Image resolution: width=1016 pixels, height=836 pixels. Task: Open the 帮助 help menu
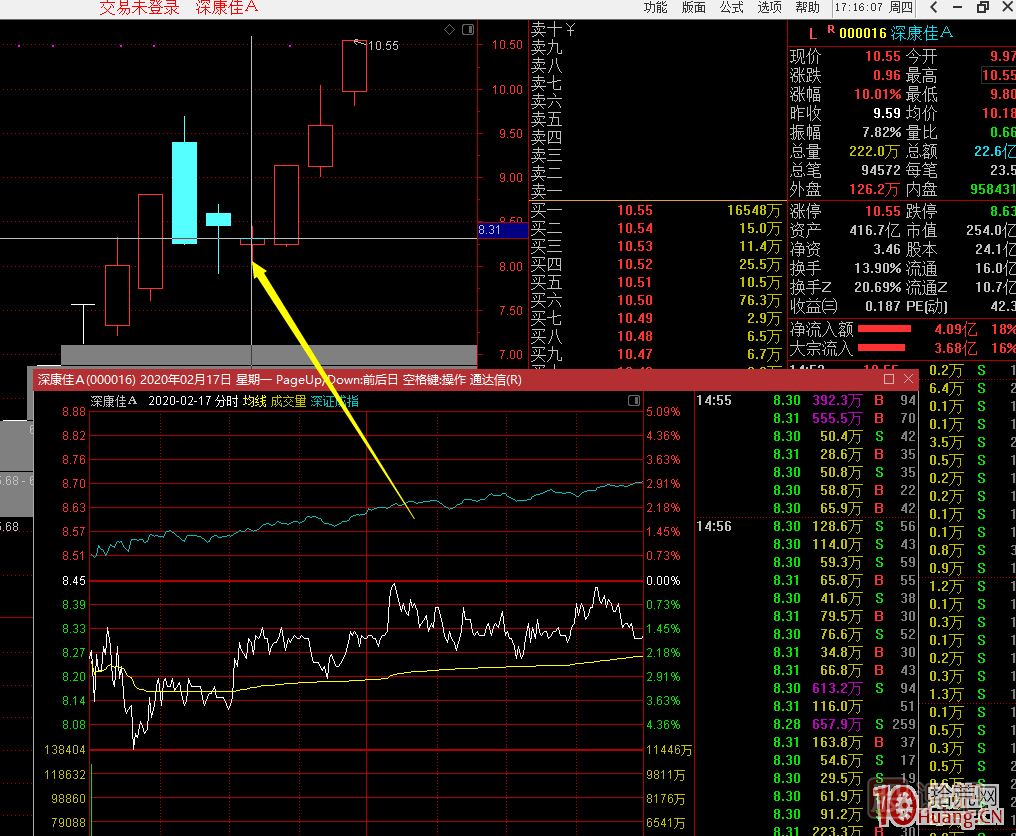coord(807,8)
